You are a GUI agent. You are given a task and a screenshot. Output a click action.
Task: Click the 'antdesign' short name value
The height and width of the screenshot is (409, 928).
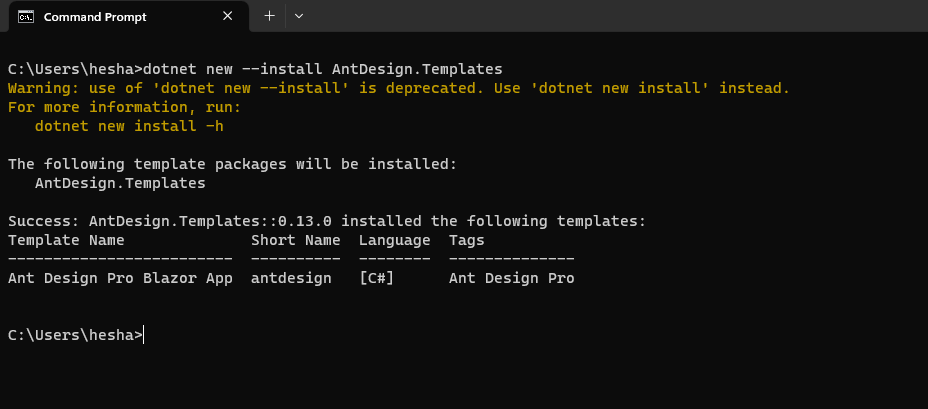291,278
